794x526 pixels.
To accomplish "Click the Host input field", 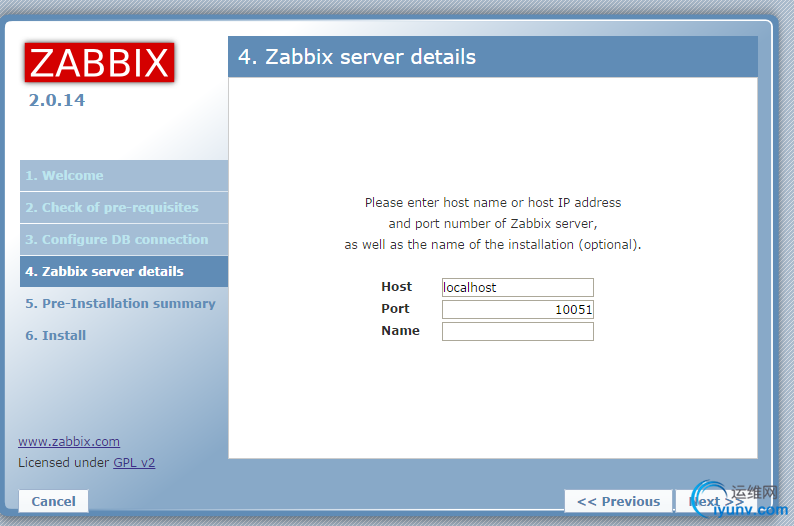I will click(x=518, y=288).
